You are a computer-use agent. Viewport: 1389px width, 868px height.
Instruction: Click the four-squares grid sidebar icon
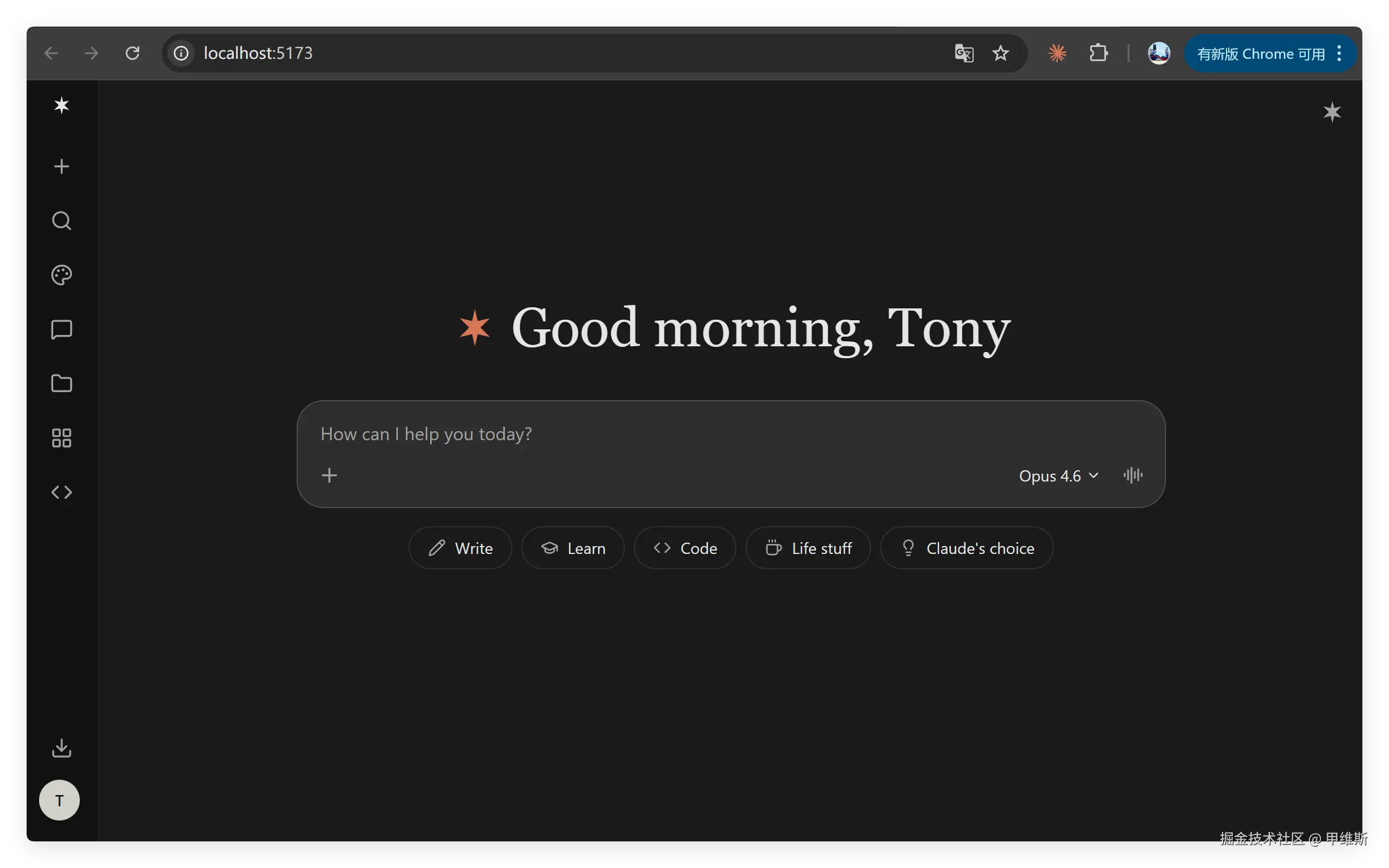[x=62, y=438]
